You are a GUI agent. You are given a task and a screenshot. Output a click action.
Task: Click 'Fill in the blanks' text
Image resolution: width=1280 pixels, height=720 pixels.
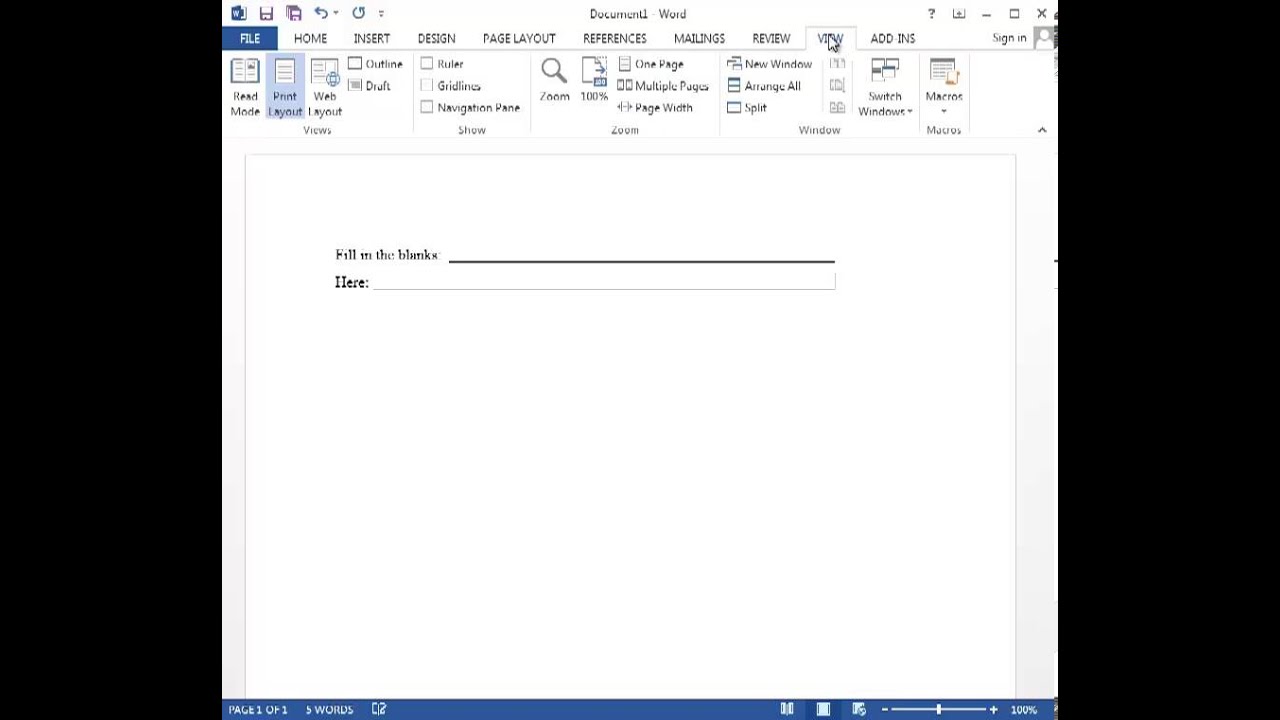pos(386,255)
